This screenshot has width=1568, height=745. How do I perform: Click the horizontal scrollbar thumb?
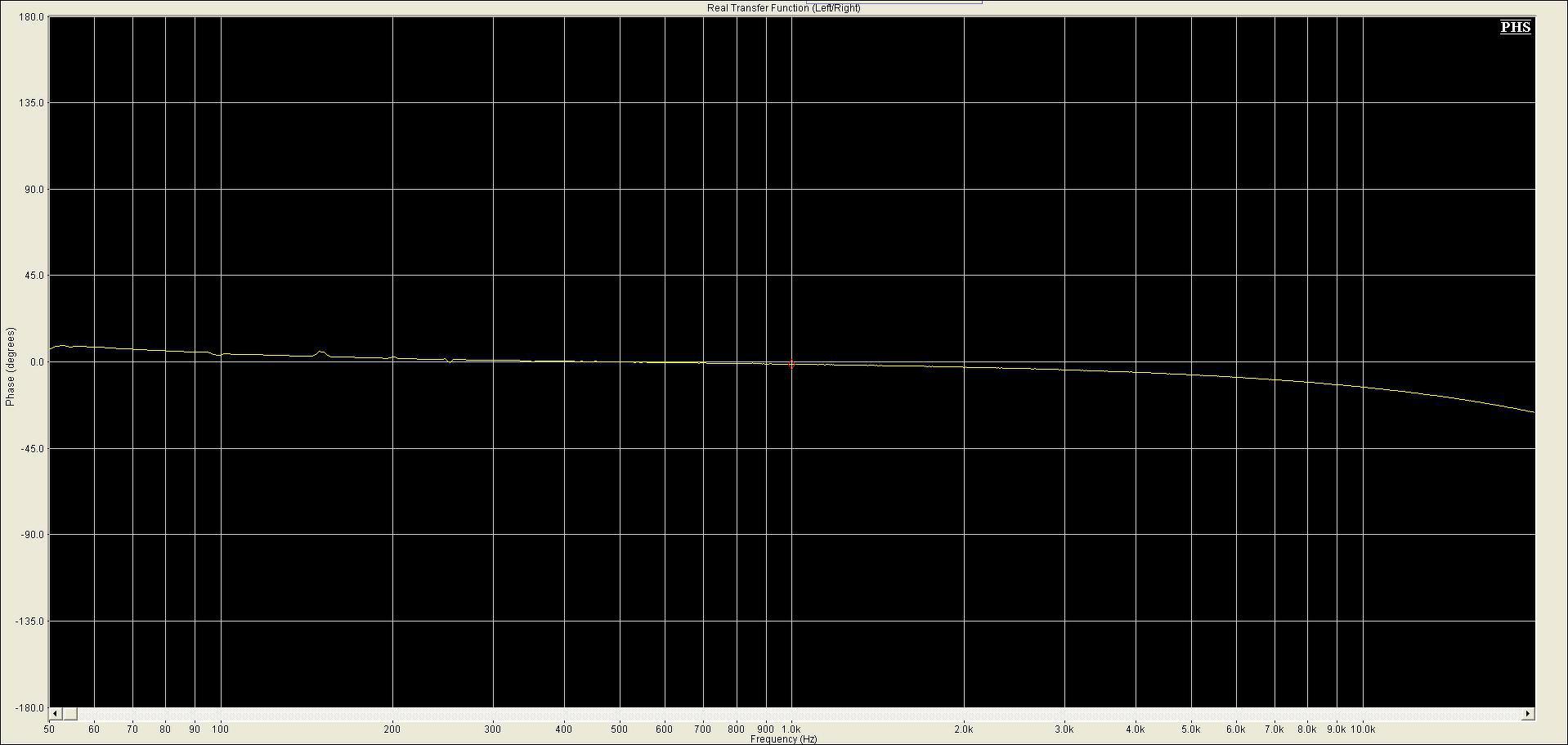click(x=69, y=714)
